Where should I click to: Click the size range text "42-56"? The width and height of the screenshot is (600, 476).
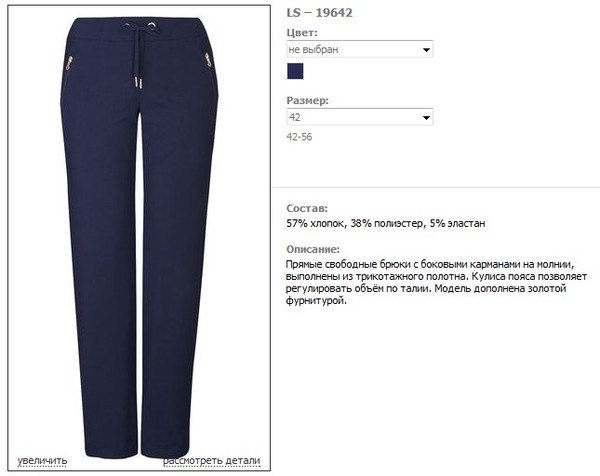click(x=299, y=137)
